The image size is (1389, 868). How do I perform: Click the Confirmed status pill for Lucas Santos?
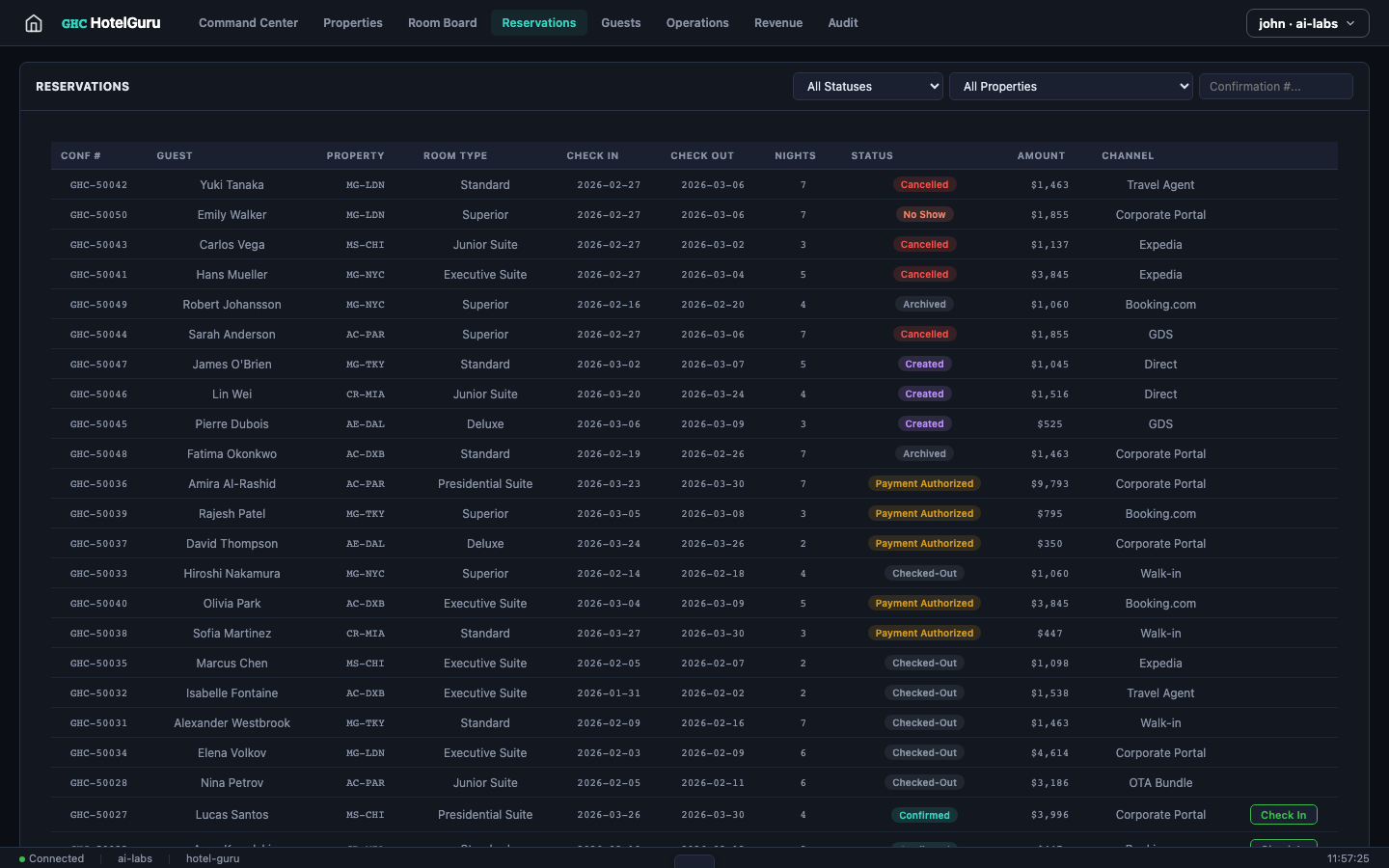[x=924, y=815]
